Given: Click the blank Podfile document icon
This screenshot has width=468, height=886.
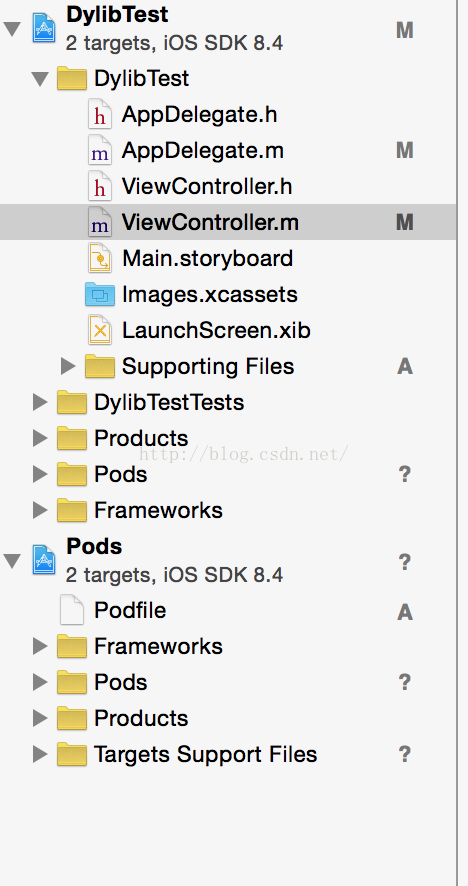Looking at the screenshot, I should click(72, 610).
